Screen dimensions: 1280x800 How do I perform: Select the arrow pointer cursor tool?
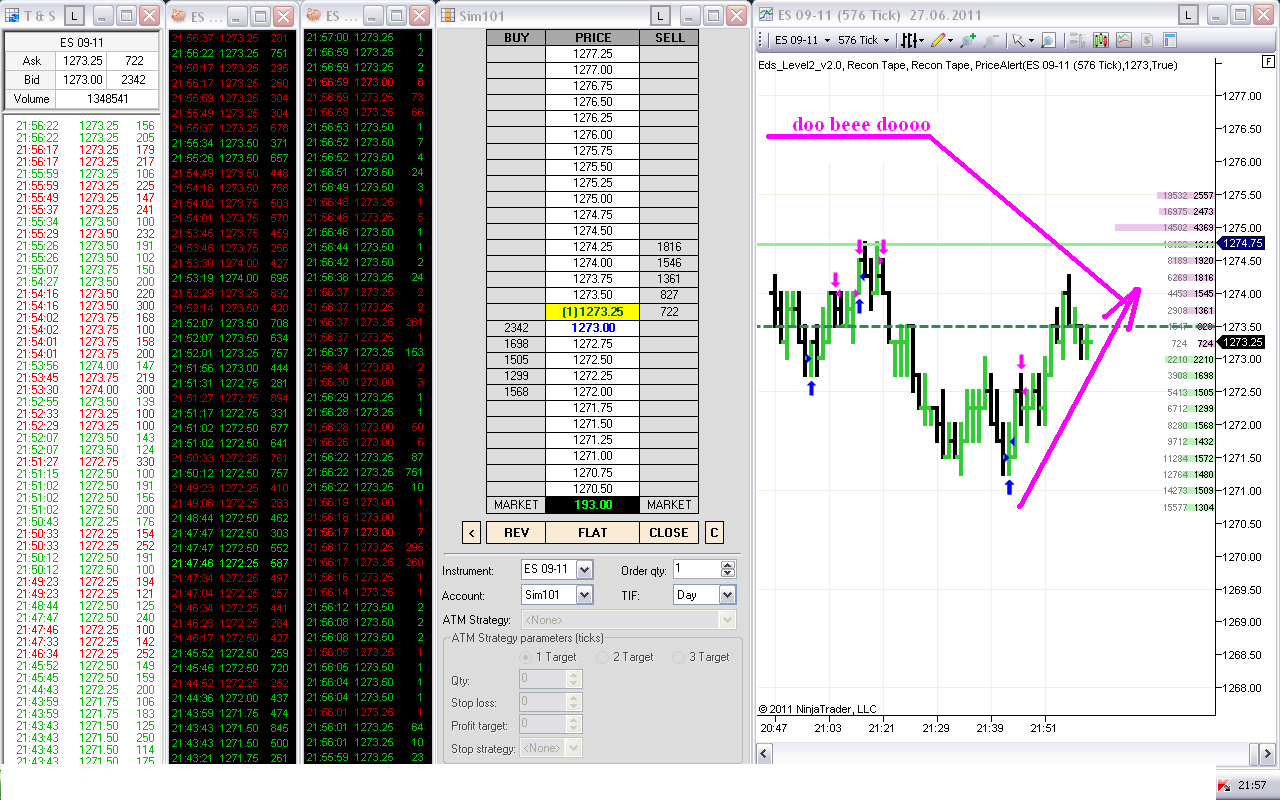pos(1017,40)
